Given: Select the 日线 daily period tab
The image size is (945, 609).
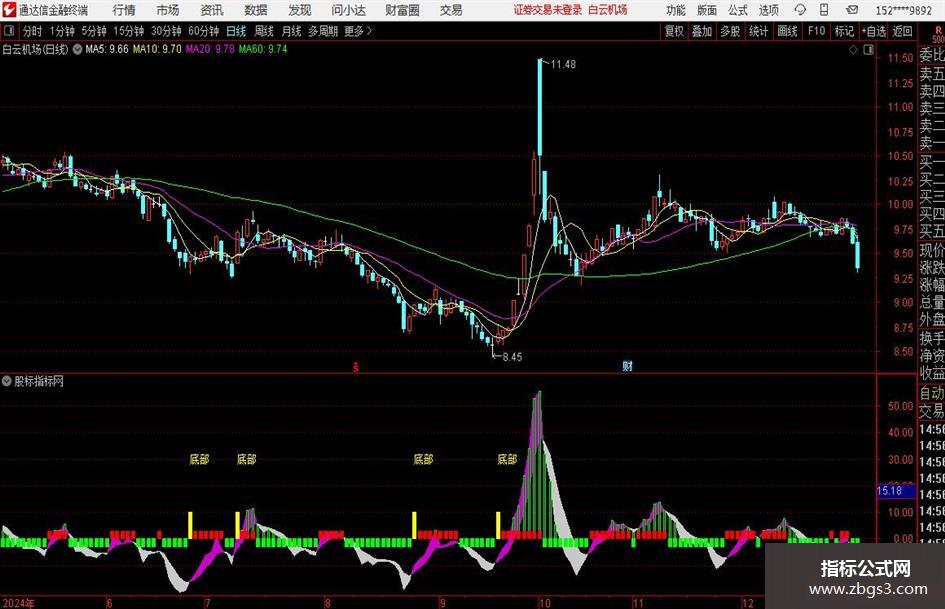Looking at the screenshot, I should pos(236,31).
